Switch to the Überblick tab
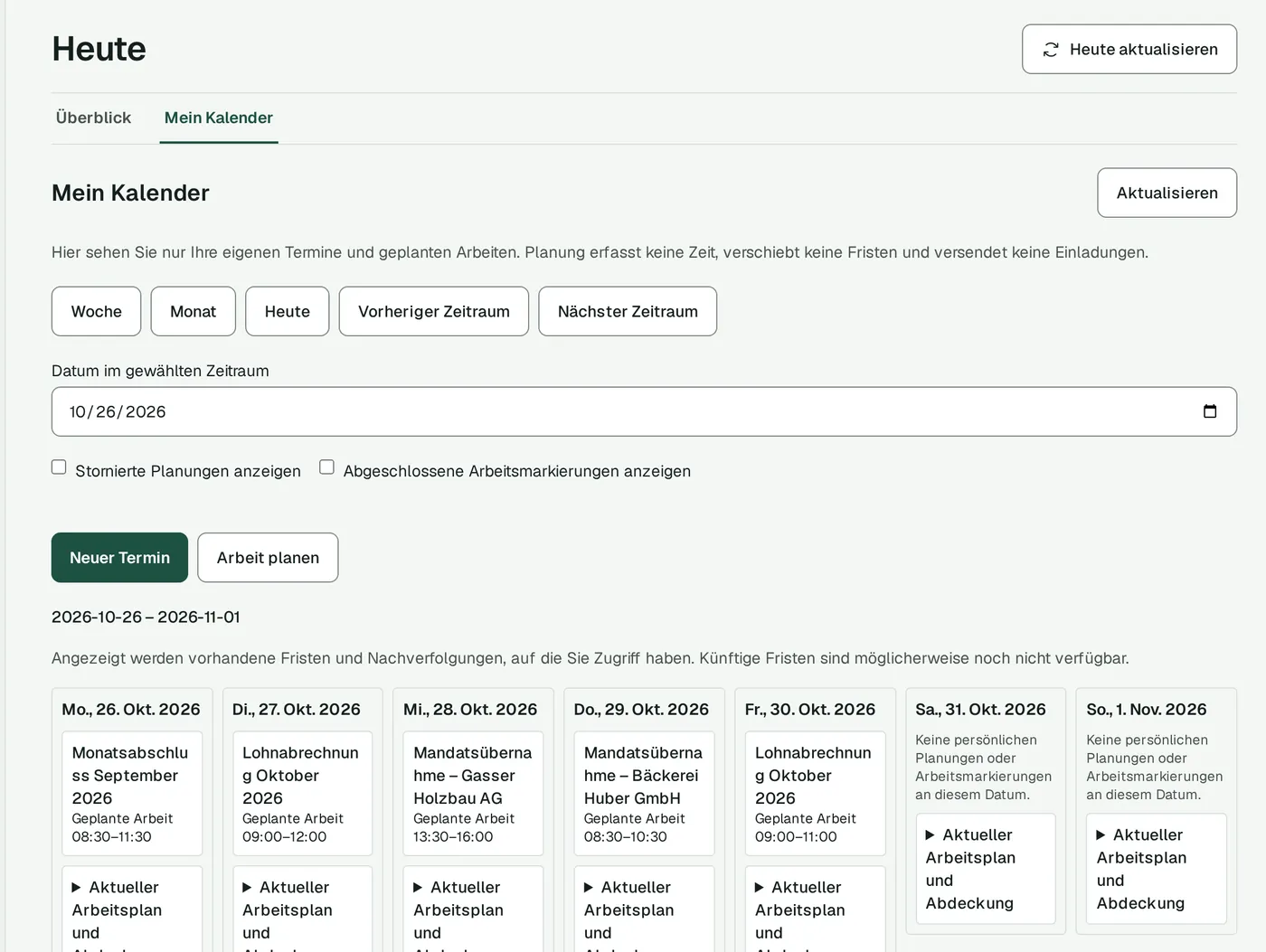The height and width of the screenshot is (952, 1266). pos(93,118)
